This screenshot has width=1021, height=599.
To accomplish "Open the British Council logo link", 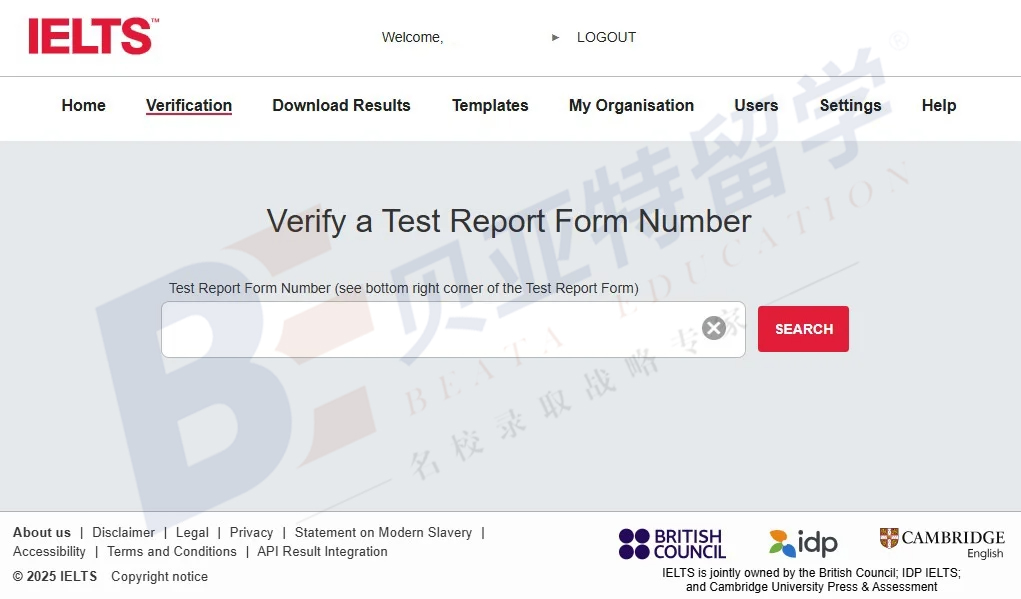I will click(672, 544).
